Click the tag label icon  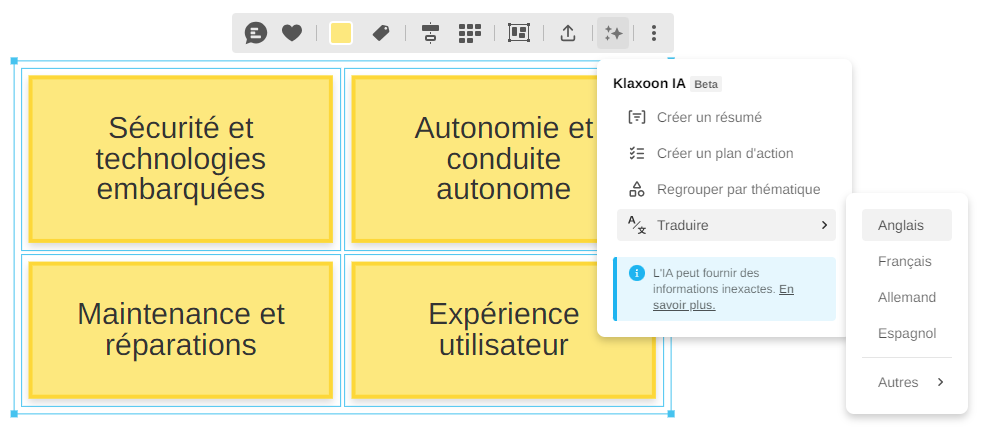click(x=381, y=34)
